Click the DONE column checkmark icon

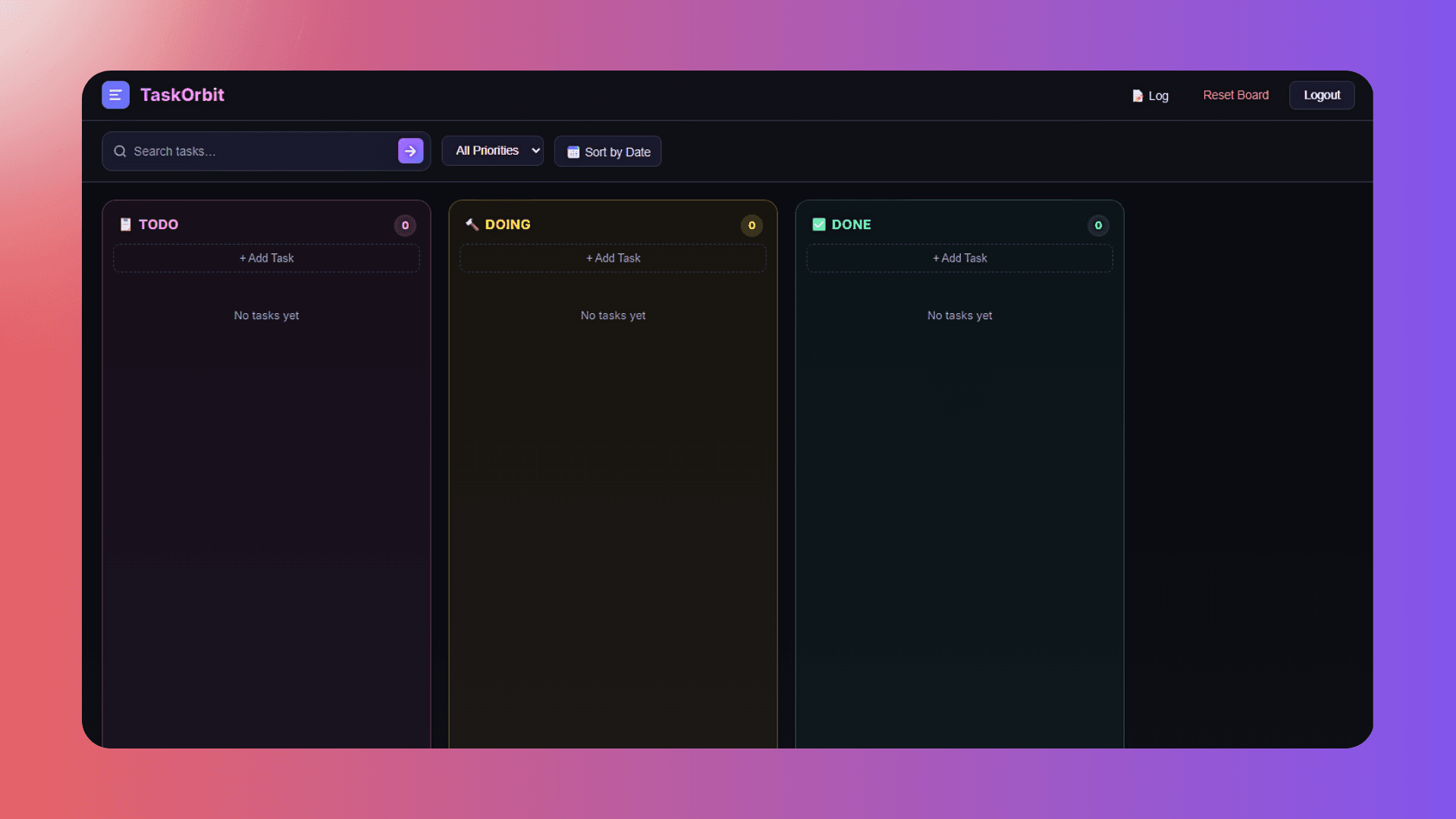click(x=819, y=224)
